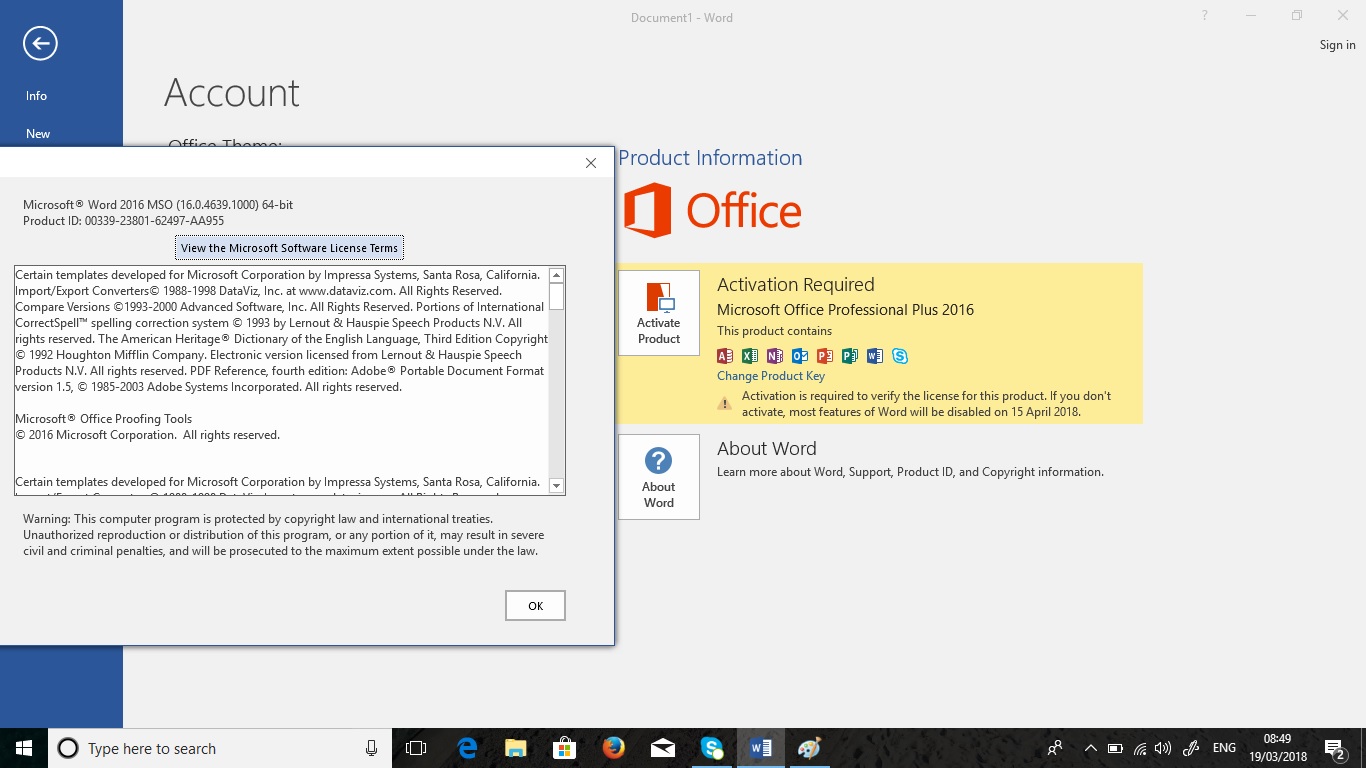The image size is (1366, 768).
Task: Click the About Word button
Action: click(x=659, y=477)
